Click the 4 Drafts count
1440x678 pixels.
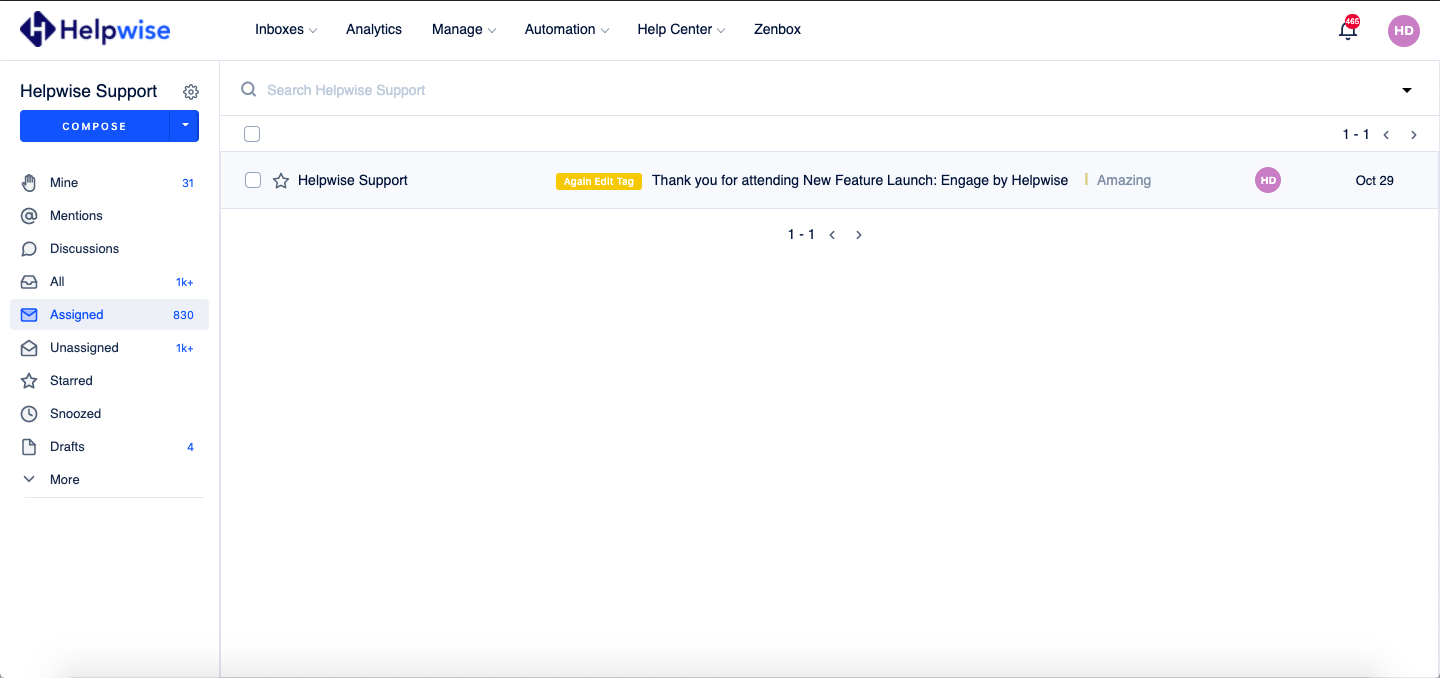point(191,447)
